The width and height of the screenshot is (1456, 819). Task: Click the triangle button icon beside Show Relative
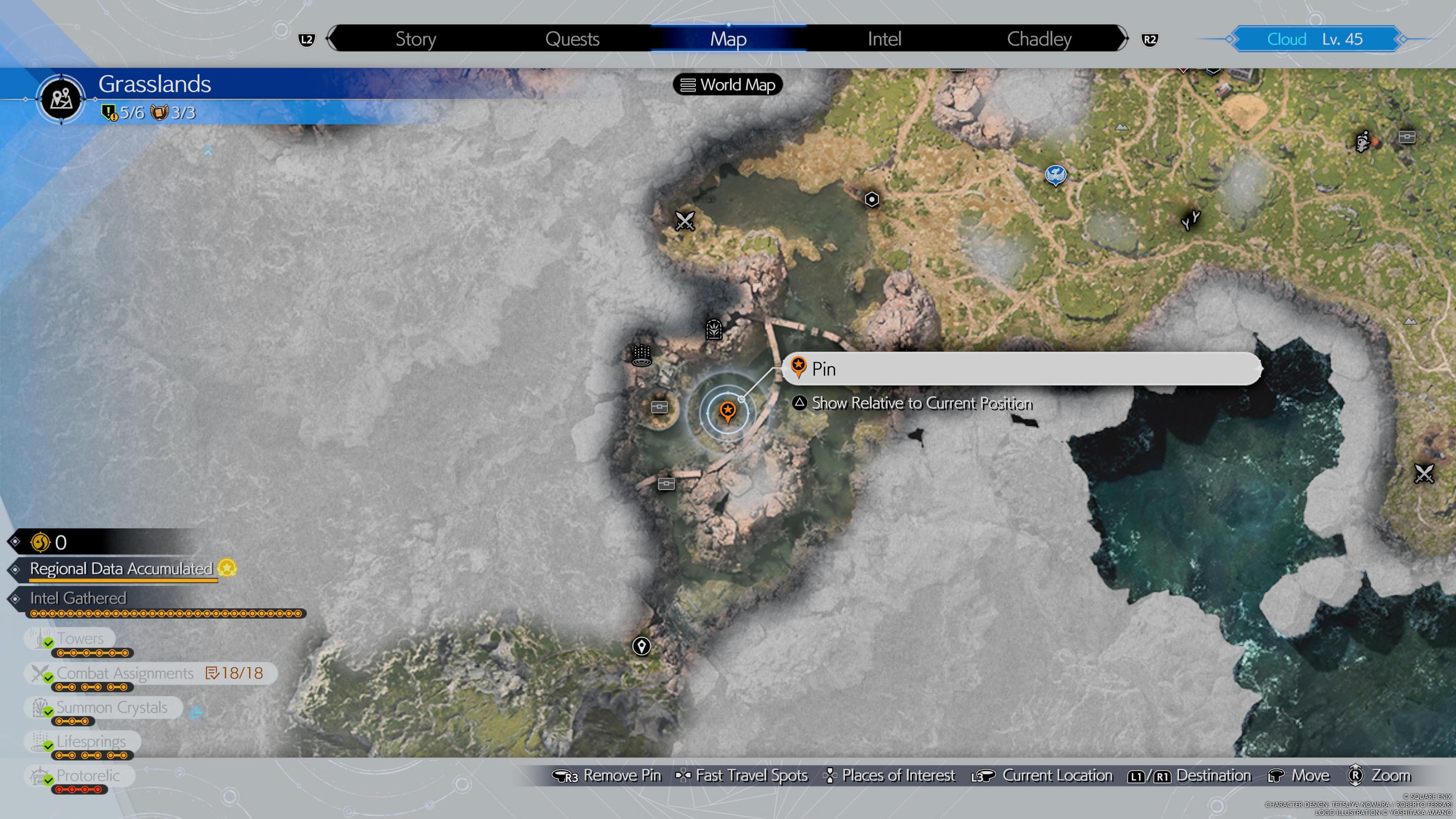coord(799,403)
